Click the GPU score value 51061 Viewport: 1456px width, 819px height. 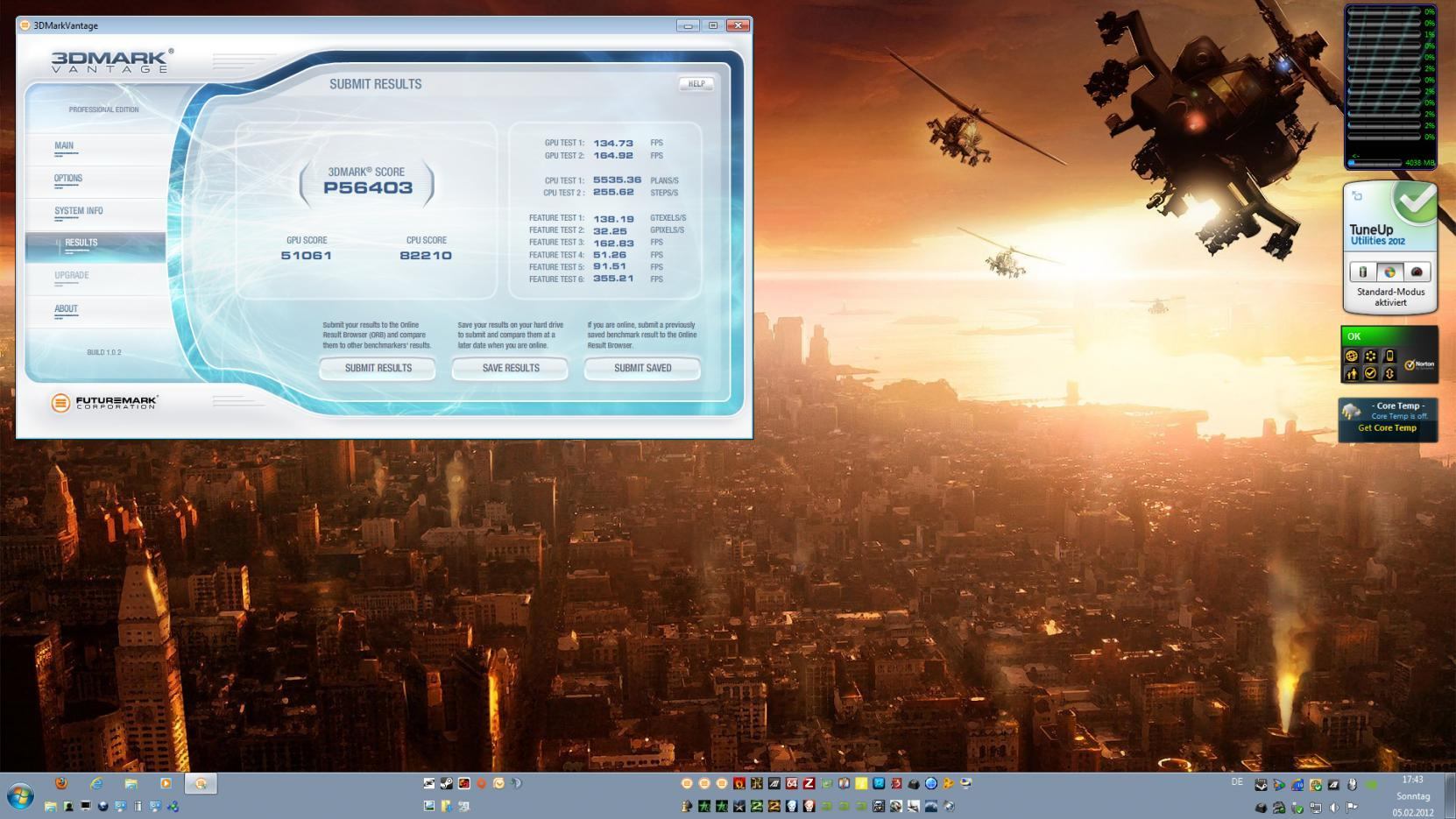click(306, 256)
